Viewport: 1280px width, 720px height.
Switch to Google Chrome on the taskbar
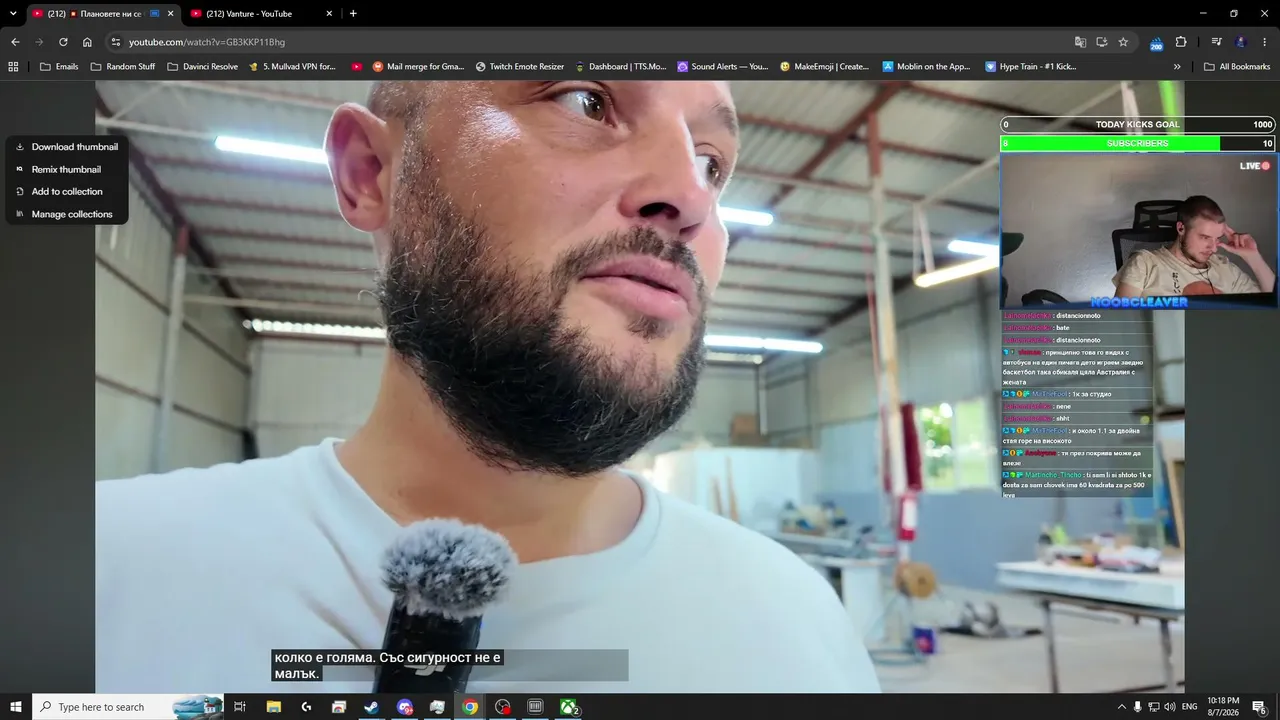pos(470,707)
